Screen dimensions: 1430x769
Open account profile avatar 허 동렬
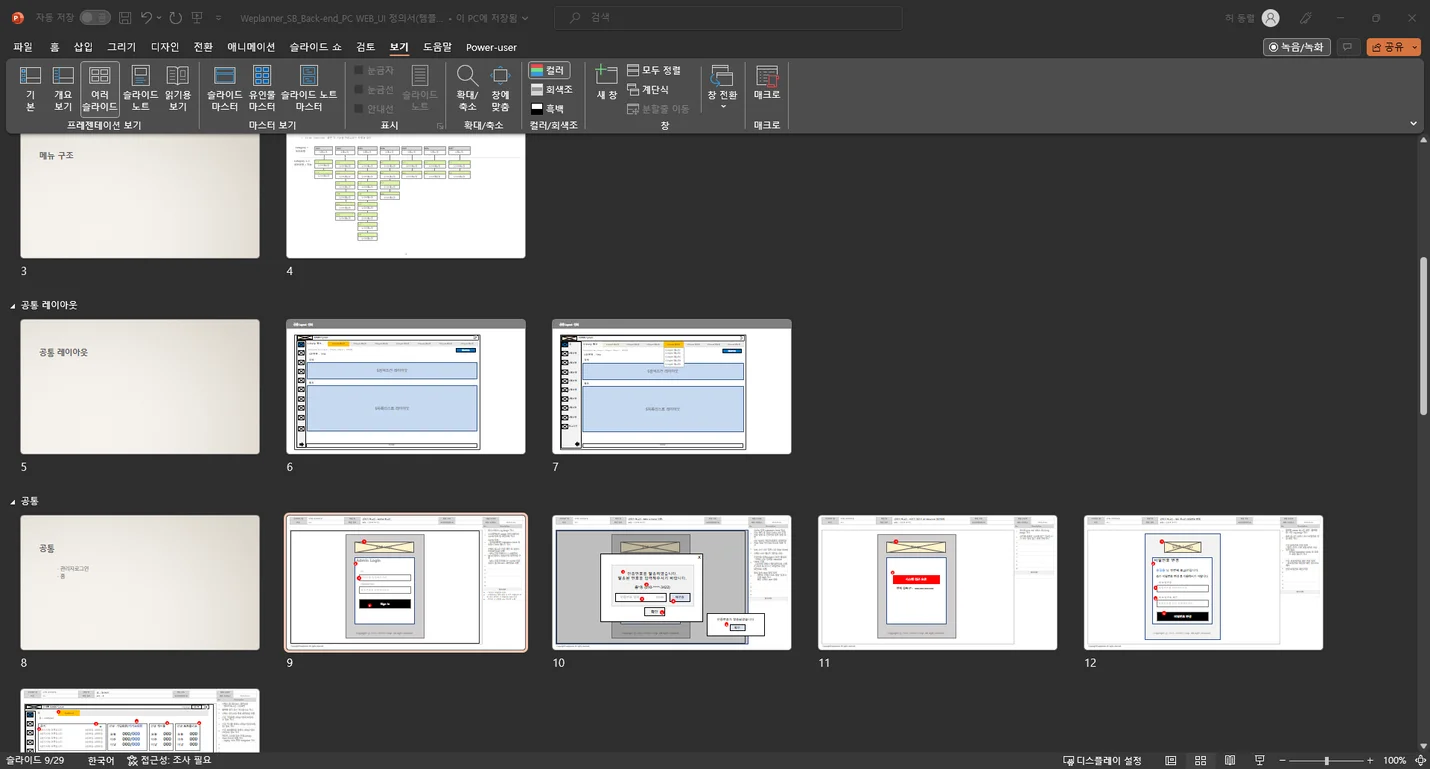(x=1270, y=18)
